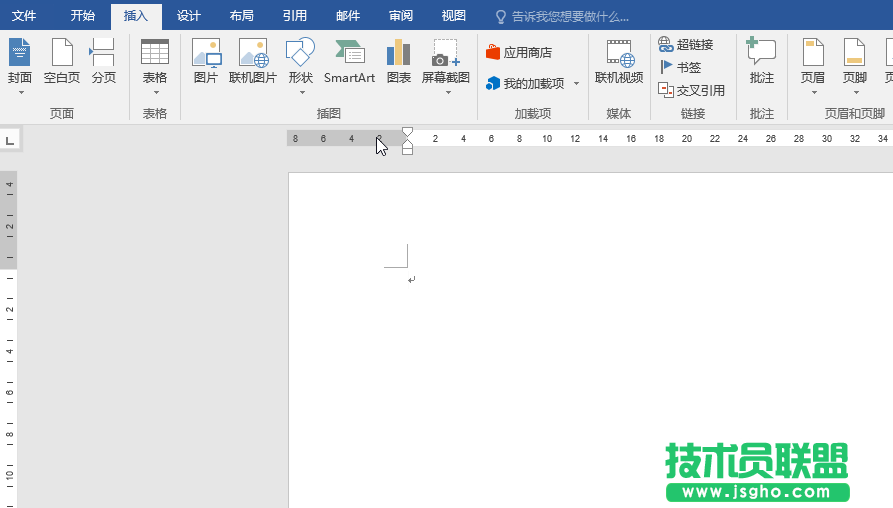Expand the Screenshot (屏幕截图) dropdown arrow

tap(448, 92)
